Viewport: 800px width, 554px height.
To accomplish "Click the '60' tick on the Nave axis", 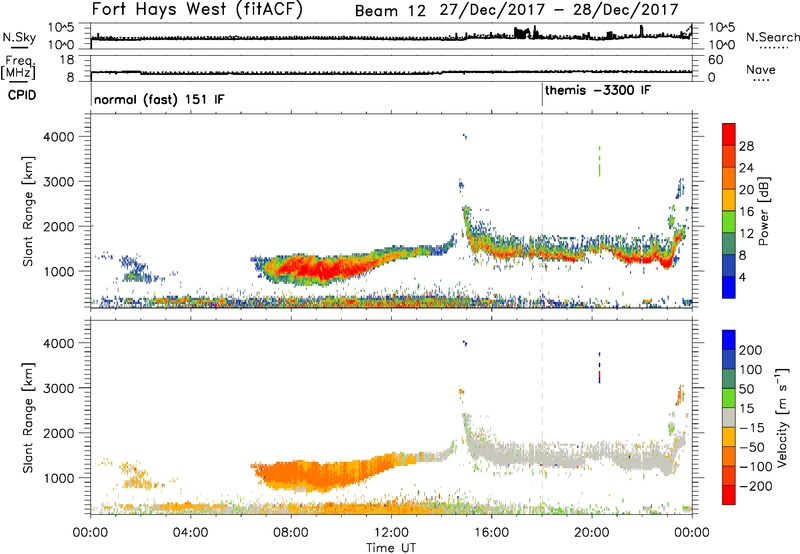I will pos(715,60).
